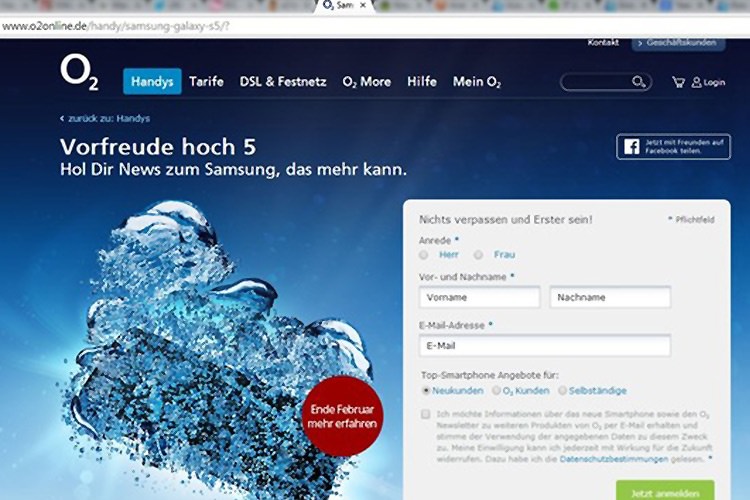Select the Frau radio button
The image size is (750, 500).
pyautogui.click(x=478, y=255)
